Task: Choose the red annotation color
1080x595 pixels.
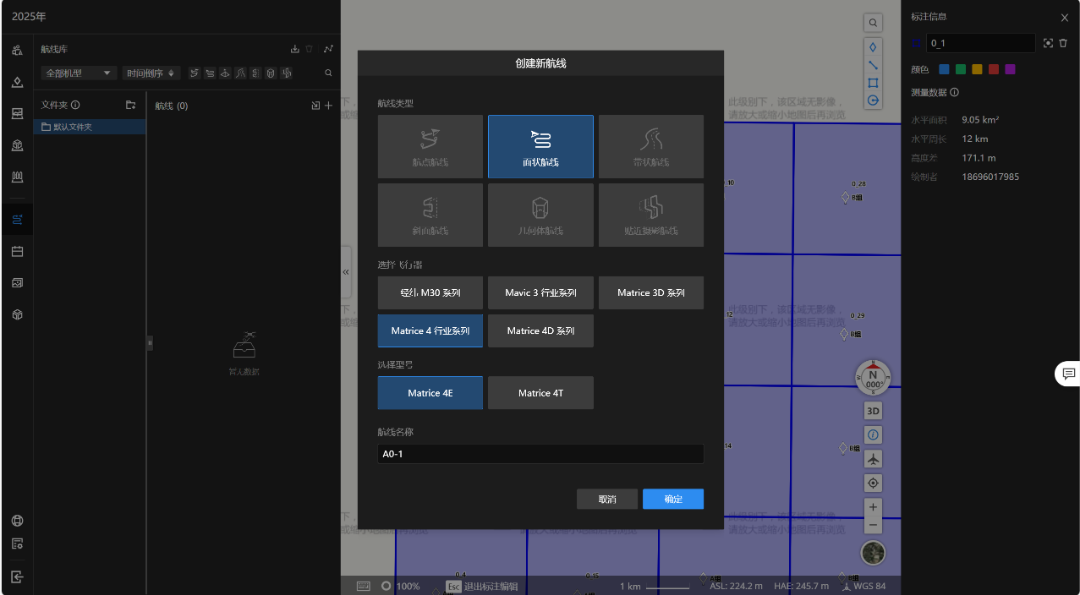Action: click(x=993, y=70)
